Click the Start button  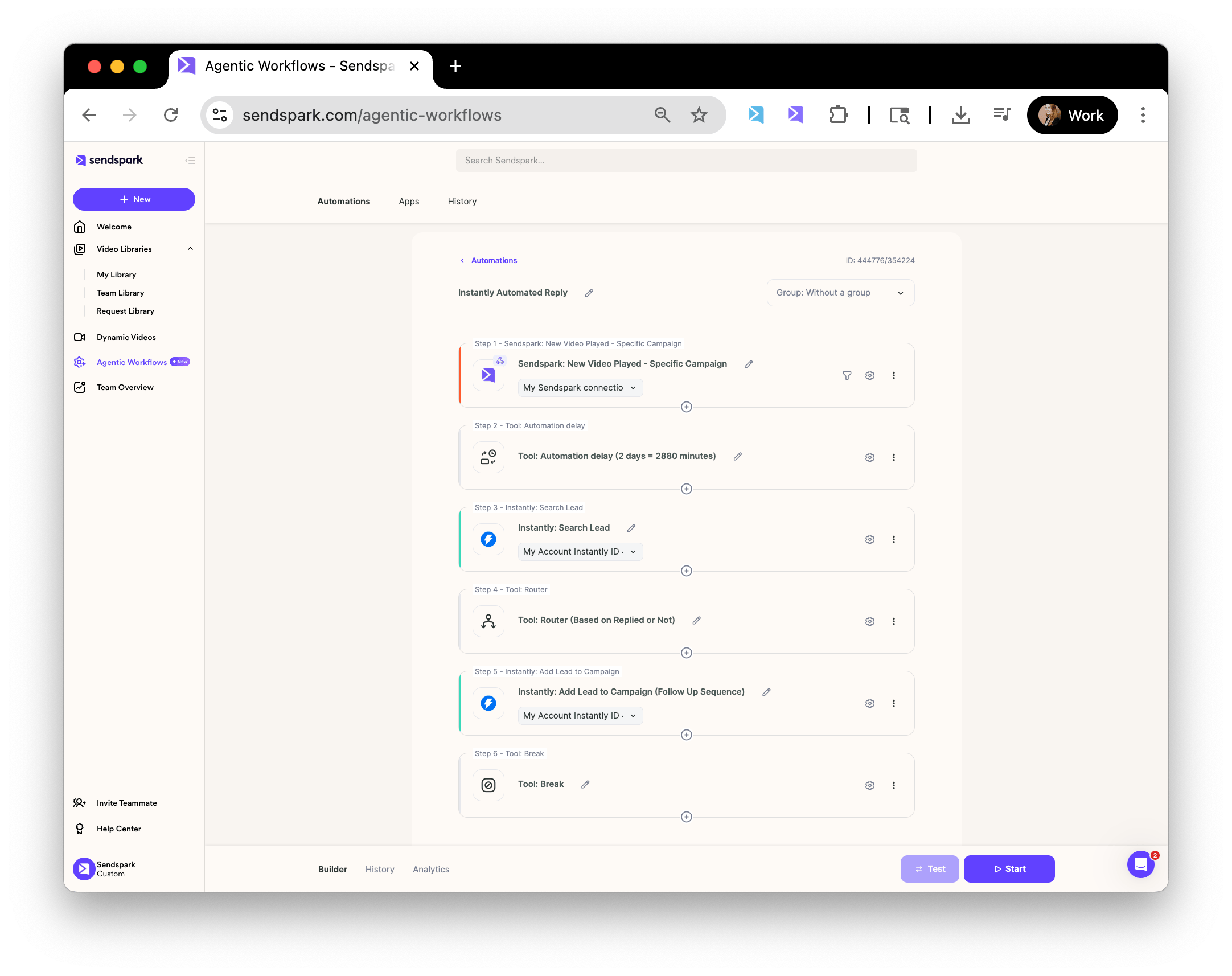coord(1009,869)
